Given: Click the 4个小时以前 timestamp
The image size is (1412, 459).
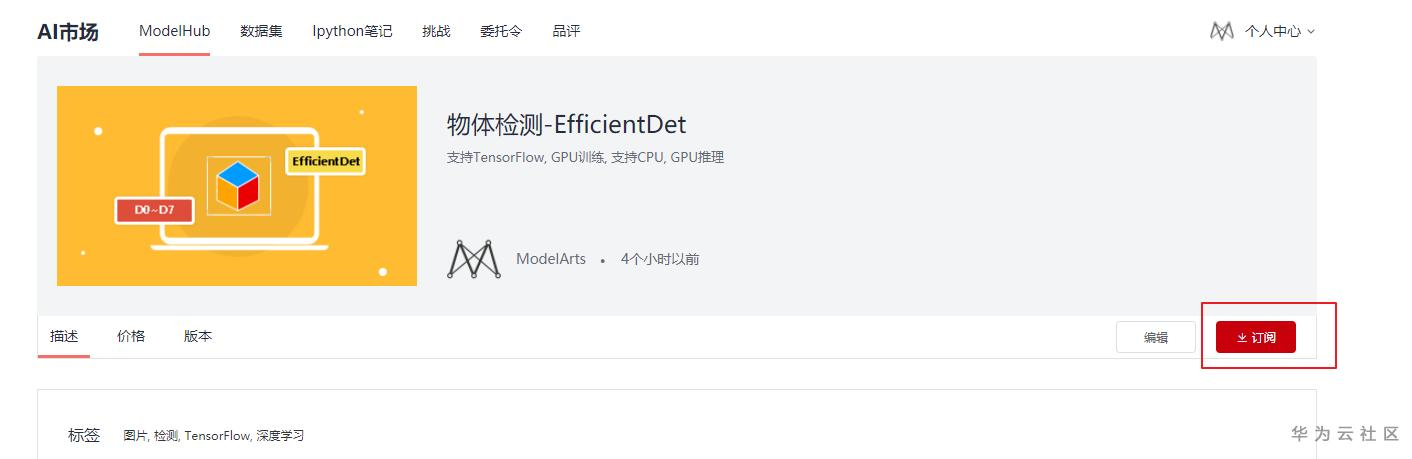Looking at the screenshot, I should tap(660, 259).
